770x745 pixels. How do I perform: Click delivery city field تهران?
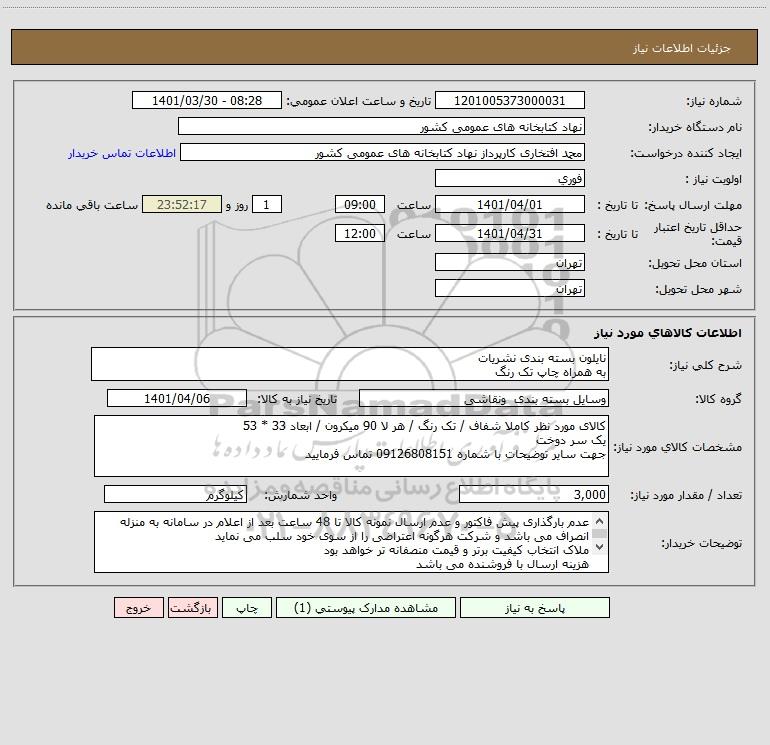[x=510, y=288]
